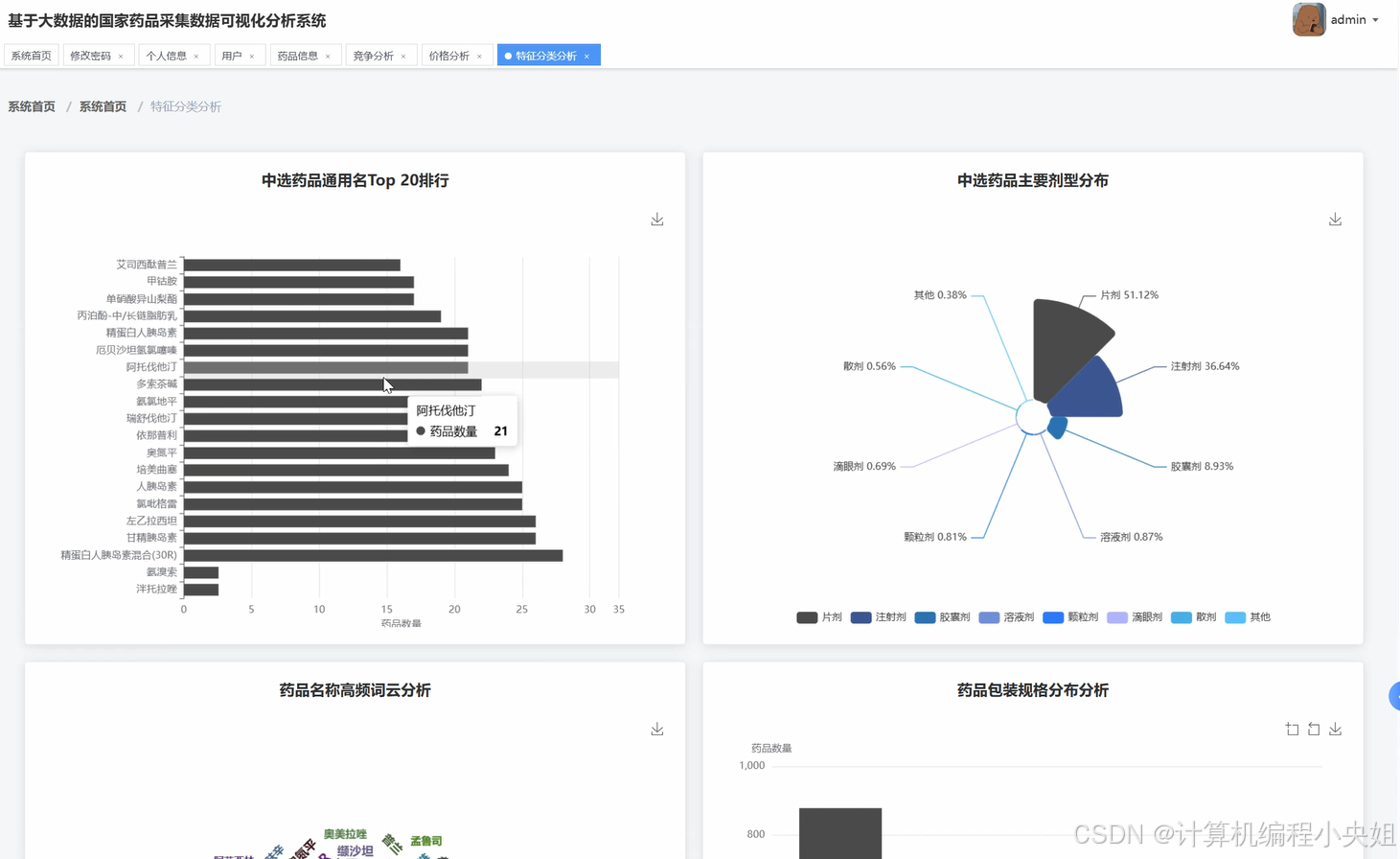The height and width of the screenshot is (859, 1400).
Task: Toggle the 胶囊剂 legend series
Action: pos(942,617)
